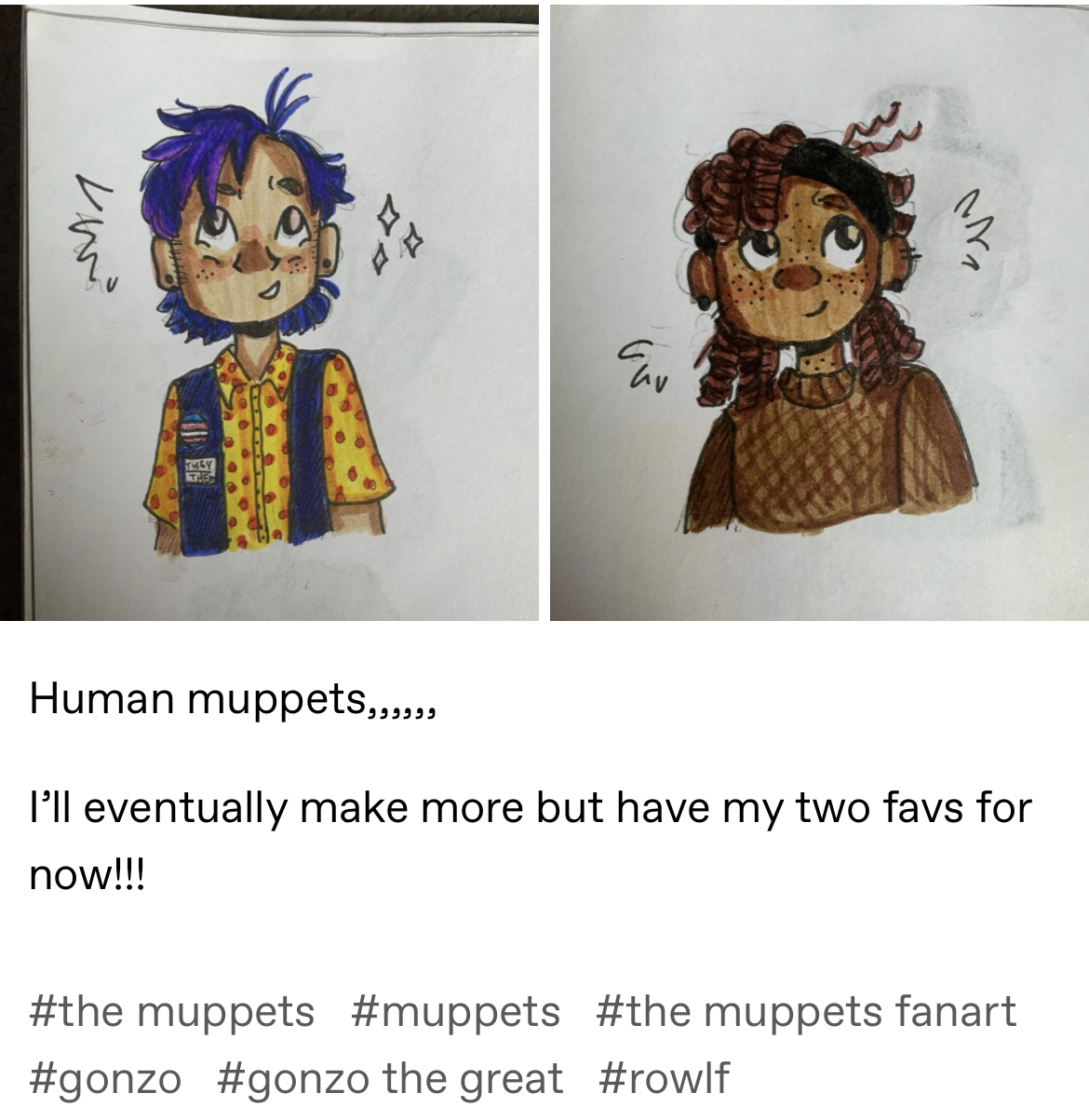Open the blue-haired Gonzo drawing image
The image size is (1089, 1120).
pyautogui.click(x=269, y=312)
